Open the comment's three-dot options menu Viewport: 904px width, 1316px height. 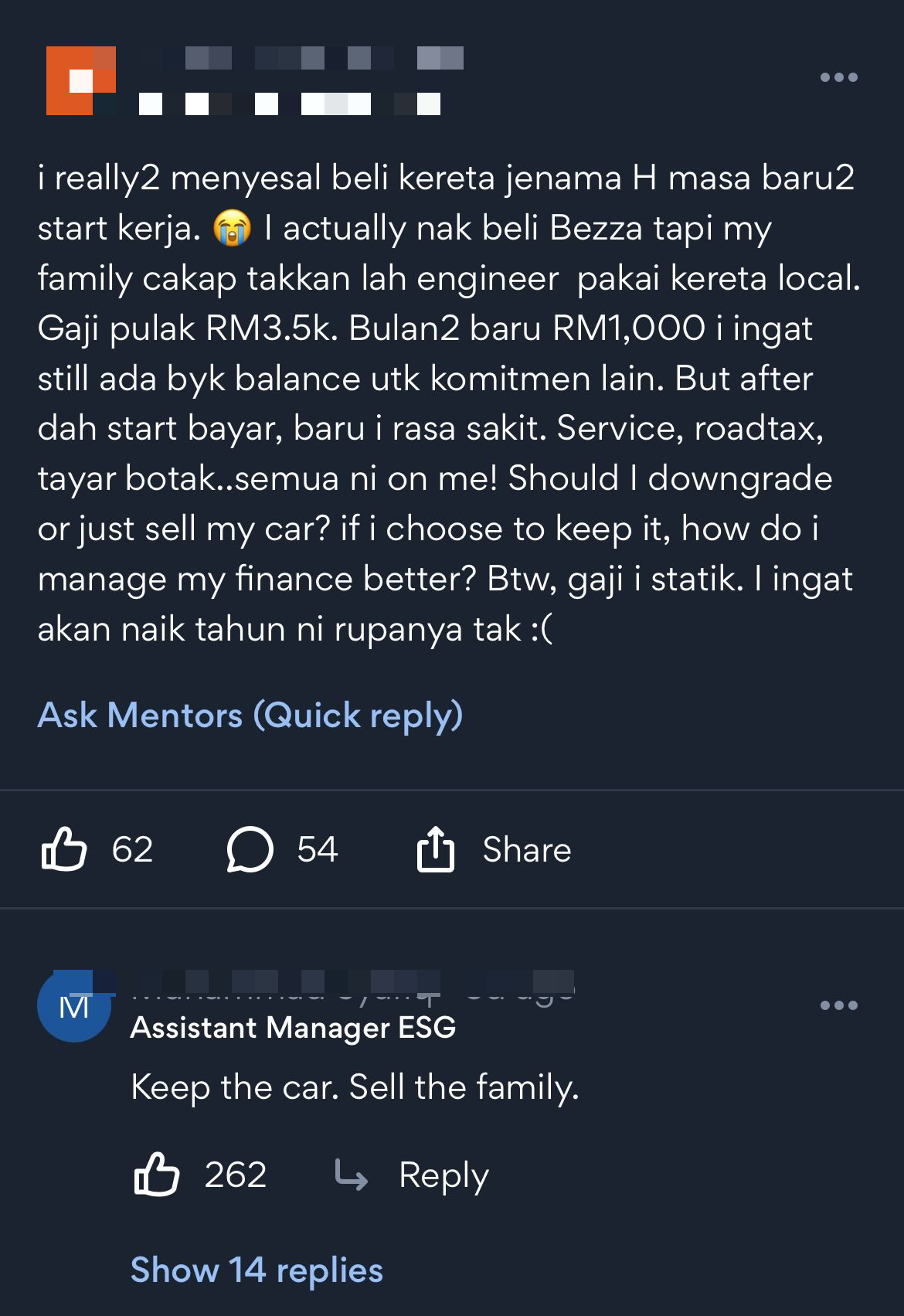838,1005
